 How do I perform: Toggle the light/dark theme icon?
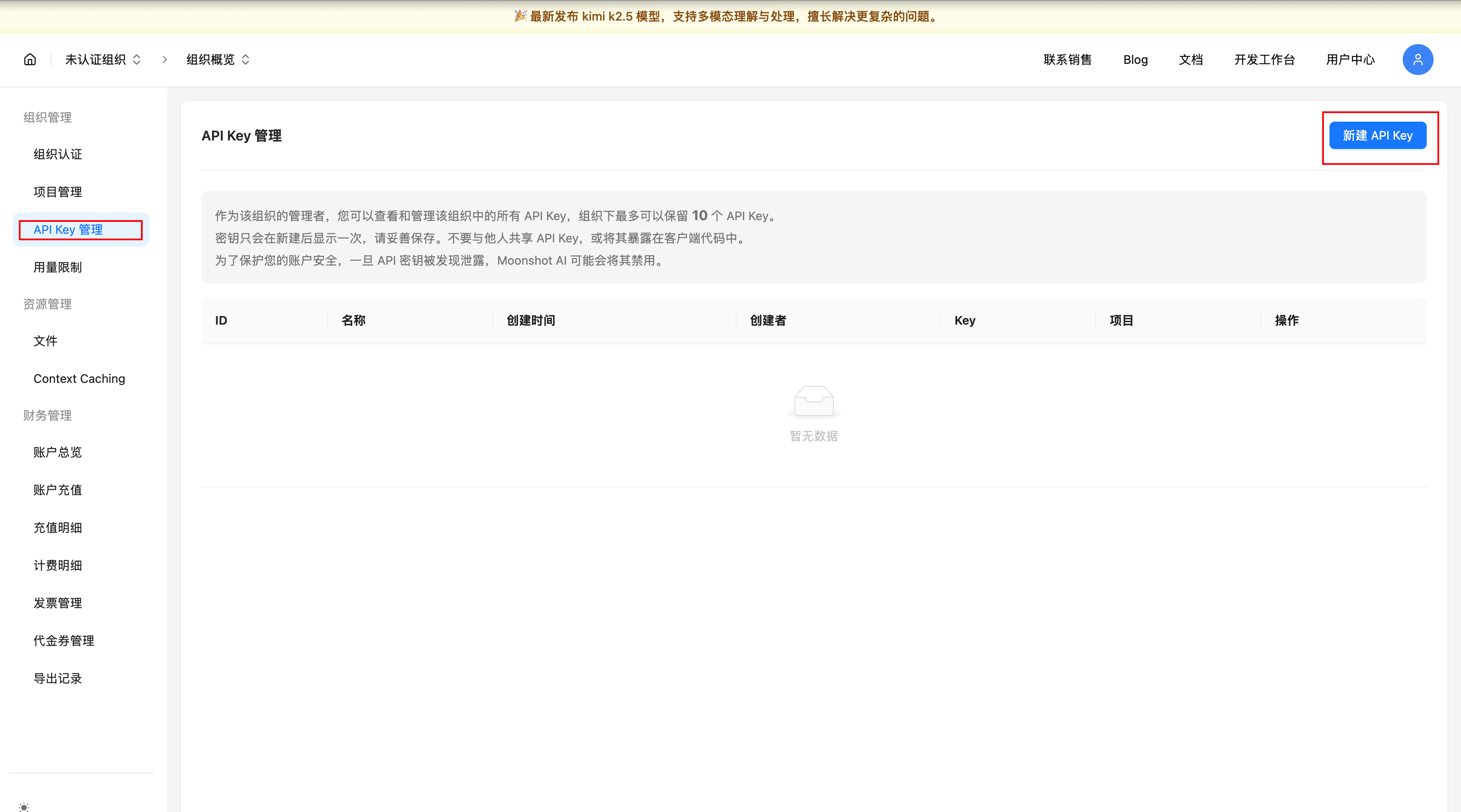(x=24, y=806)
